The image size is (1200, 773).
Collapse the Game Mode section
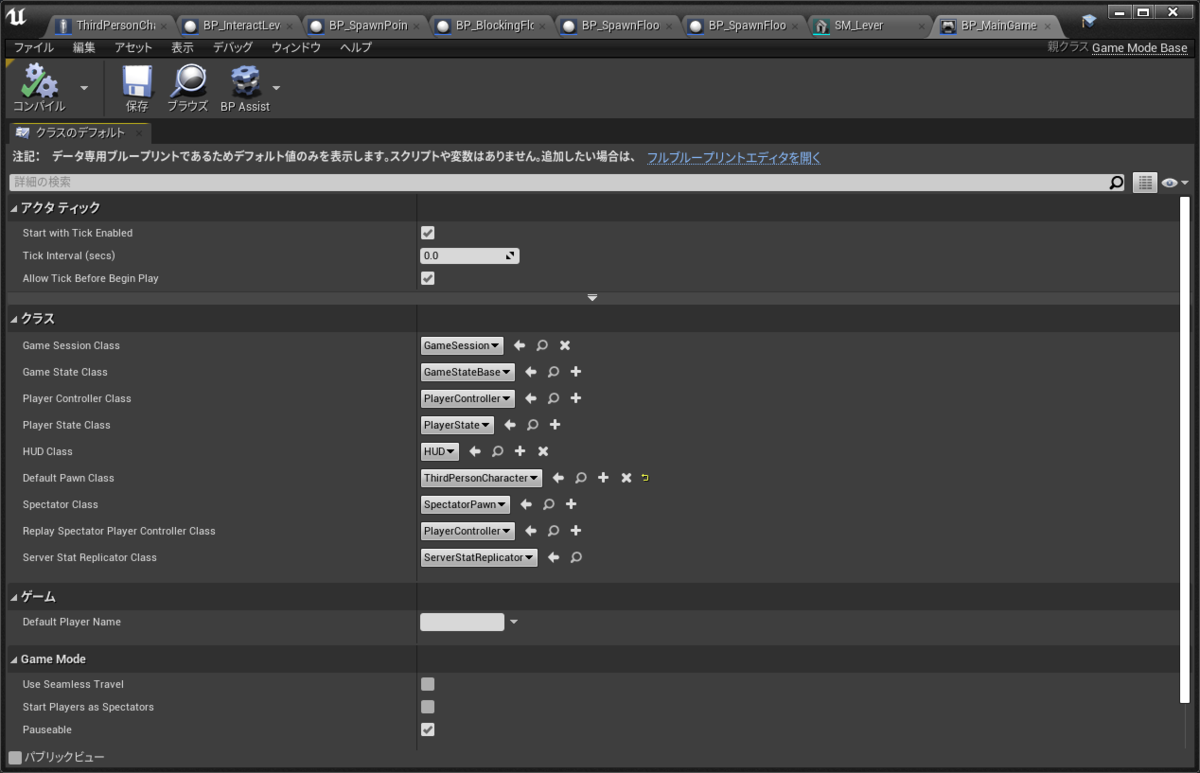(x=14, y=659)
